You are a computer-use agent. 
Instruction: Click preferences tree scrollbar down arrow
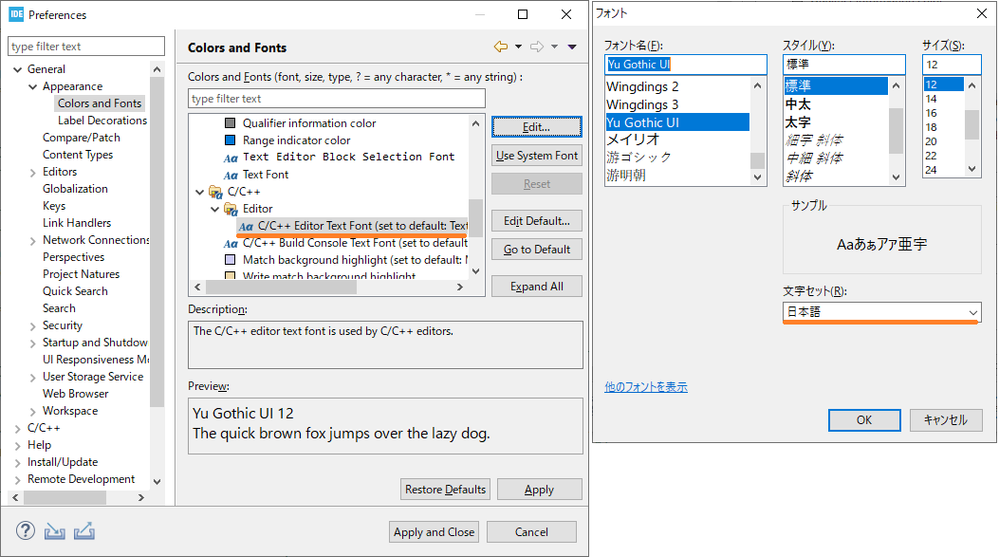(x=157, y=481)
